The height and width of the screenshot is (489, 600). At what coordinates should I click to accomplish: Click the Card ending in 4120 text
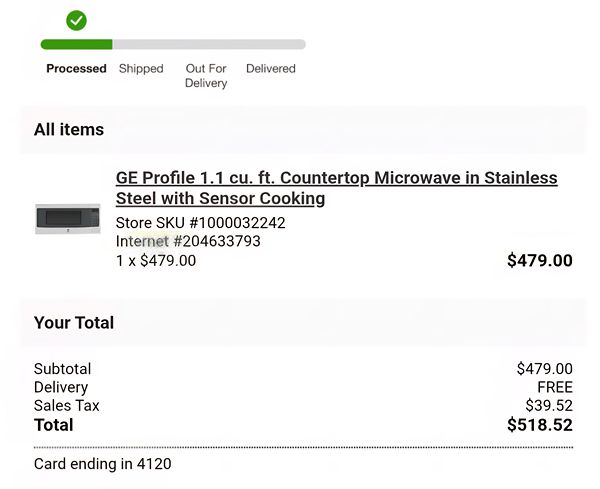103,464
